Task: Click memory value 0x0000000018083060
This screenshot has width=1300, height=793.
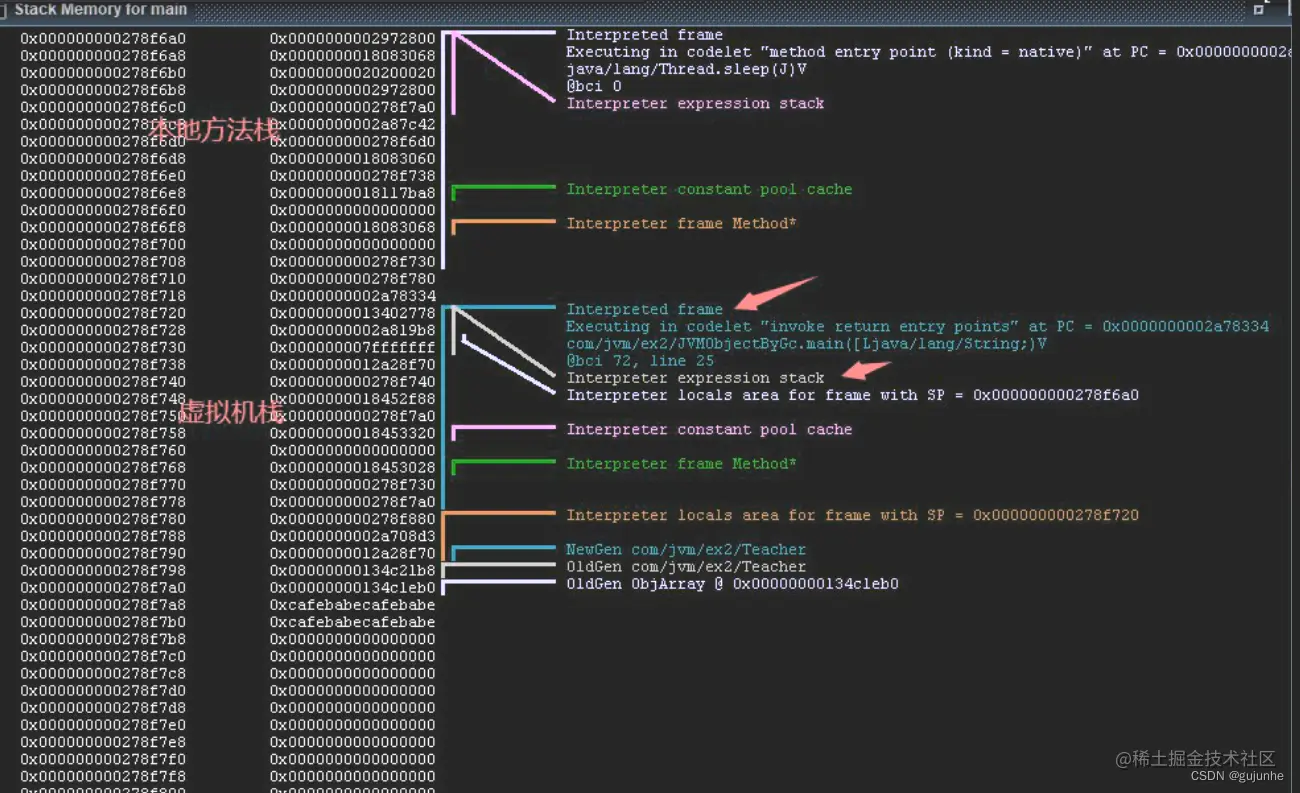Action: 353,159
